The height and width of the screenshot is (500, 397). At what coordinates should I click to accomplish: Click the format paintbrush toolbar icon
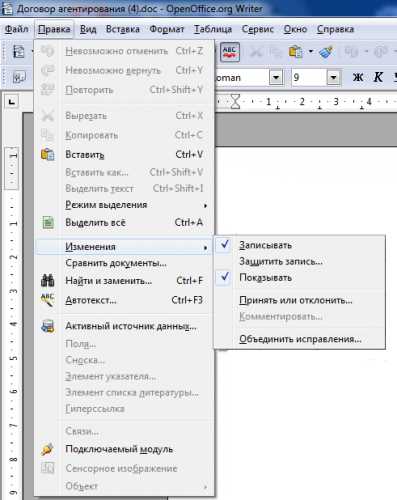[x=326, y=52]
